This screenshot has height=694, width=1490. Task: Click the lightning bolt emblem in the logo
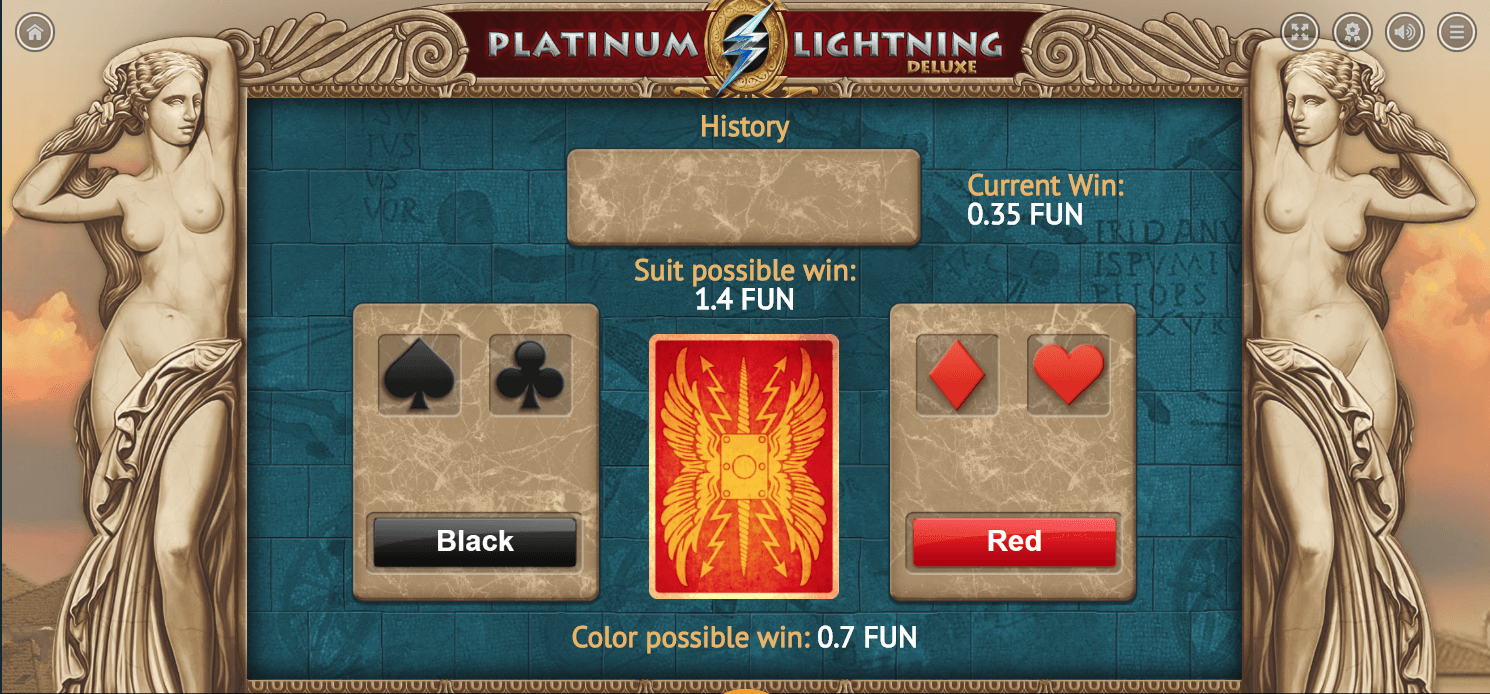744,46
